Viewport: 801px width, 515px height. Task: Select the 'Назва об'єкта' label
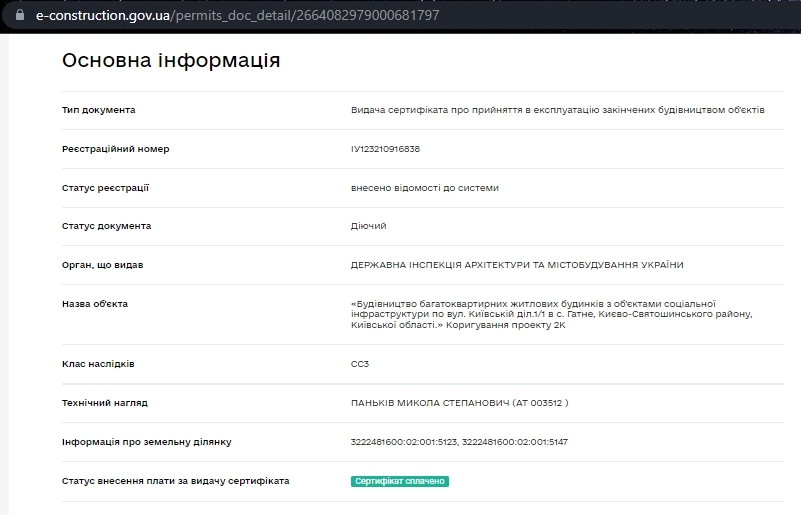point(95,303)
